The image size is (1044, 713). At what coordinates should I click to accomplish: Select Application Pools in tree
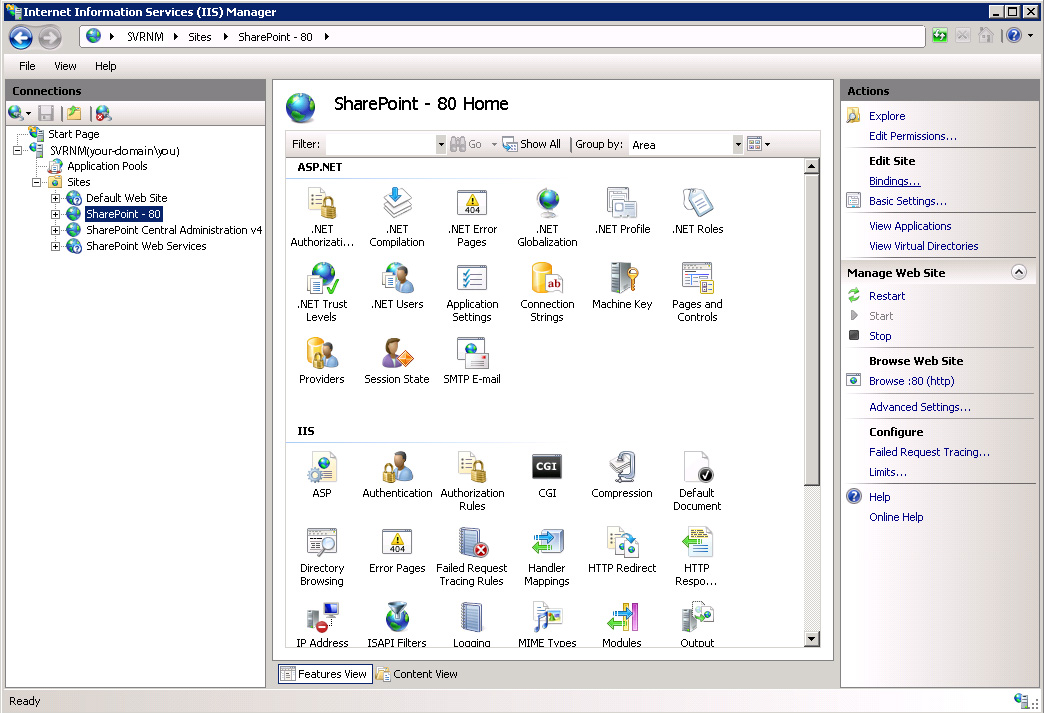tap(107, 166)
